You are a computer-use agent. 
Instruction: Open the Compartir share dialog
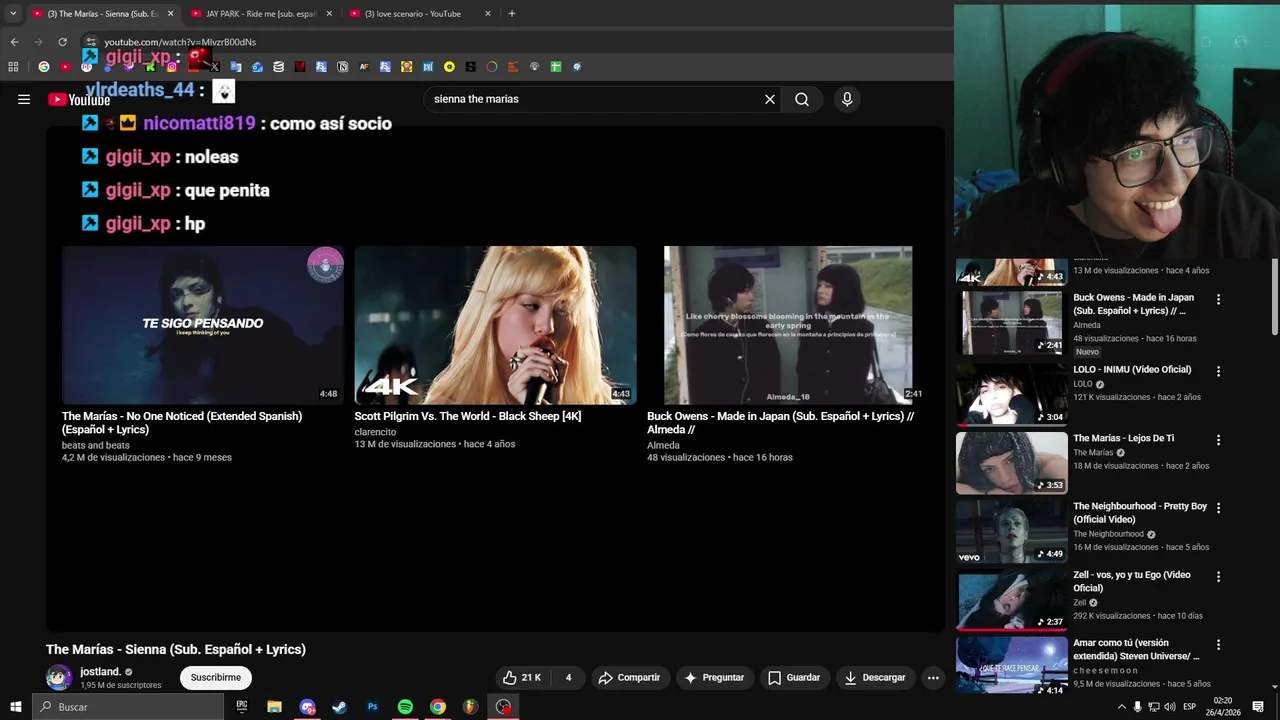[x=630, y=677]
